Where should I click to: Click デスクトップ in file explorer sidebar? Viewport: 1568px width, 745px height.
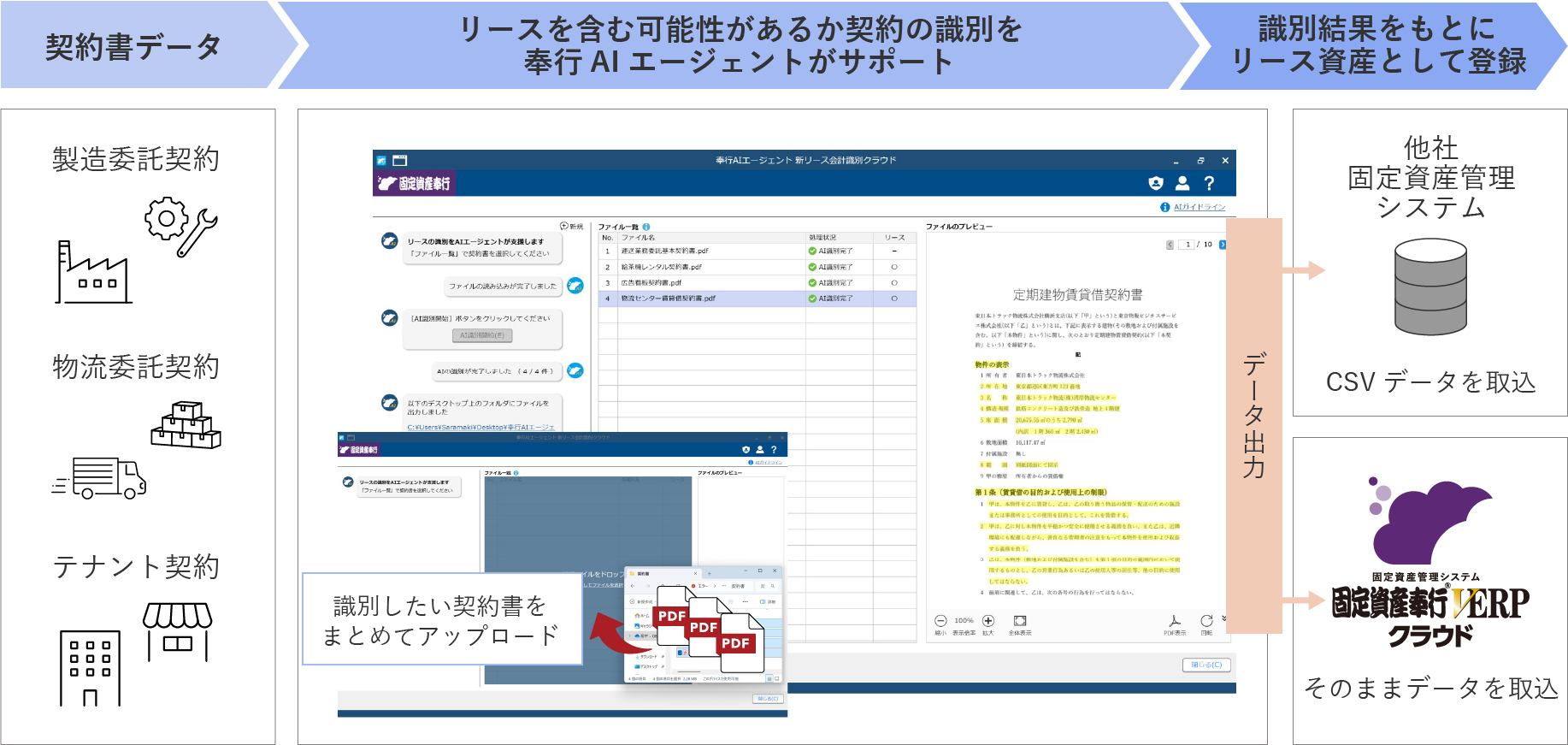(x=647, y=666)
